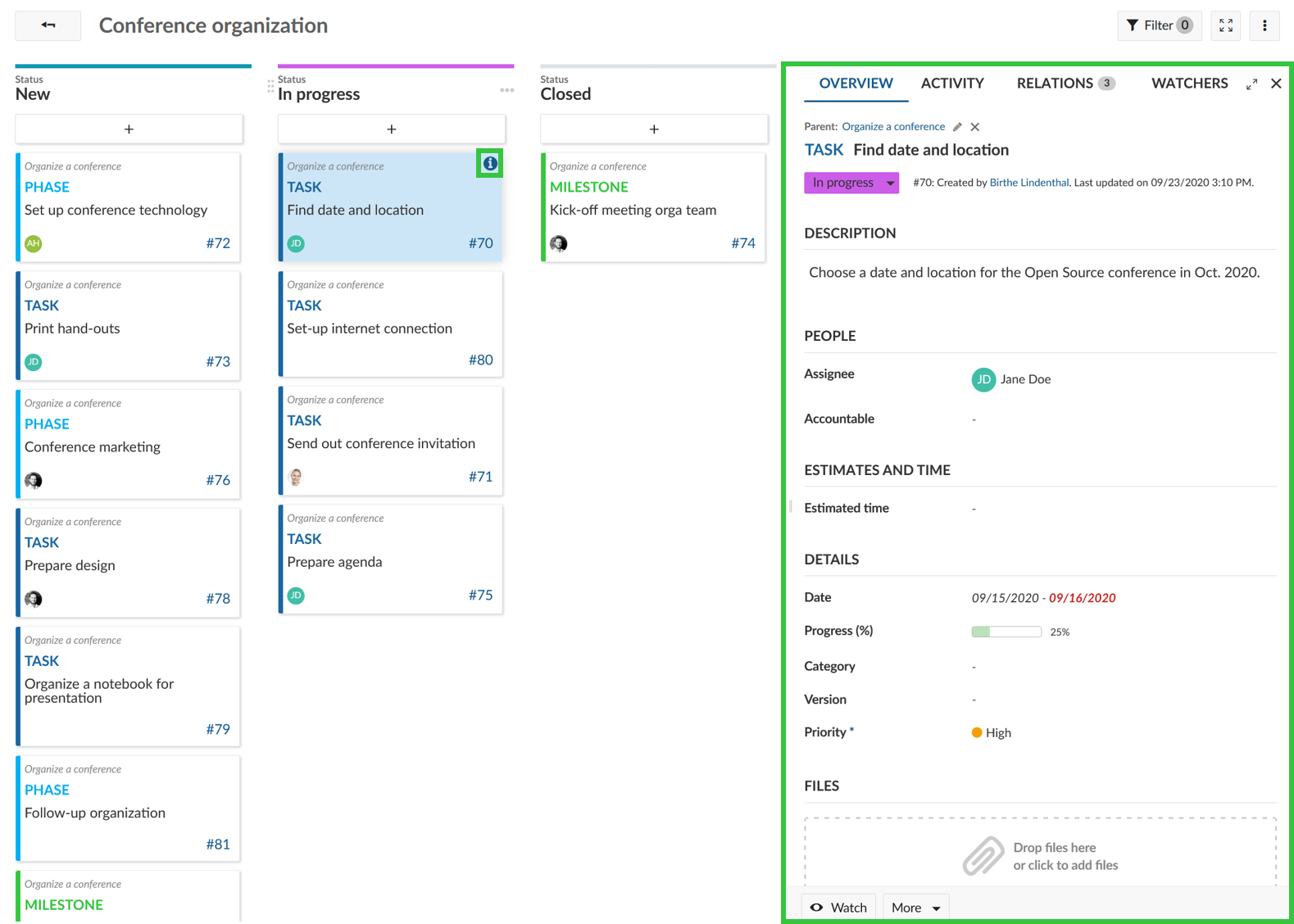The width and height of the screenshot is (1294, 924).
Task: Click the paperclip to add files
Action: (x=983, y=855)
